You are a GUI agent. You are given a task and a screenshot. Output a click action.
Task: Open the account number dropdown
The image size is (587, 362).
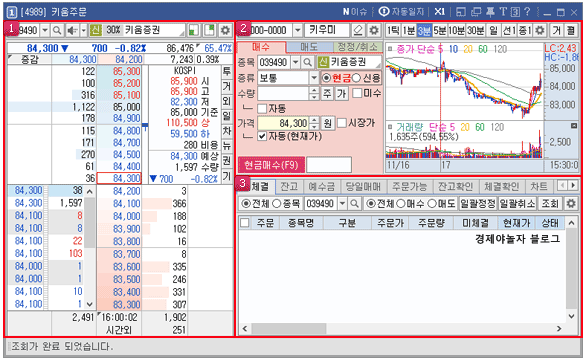[298, 30]
